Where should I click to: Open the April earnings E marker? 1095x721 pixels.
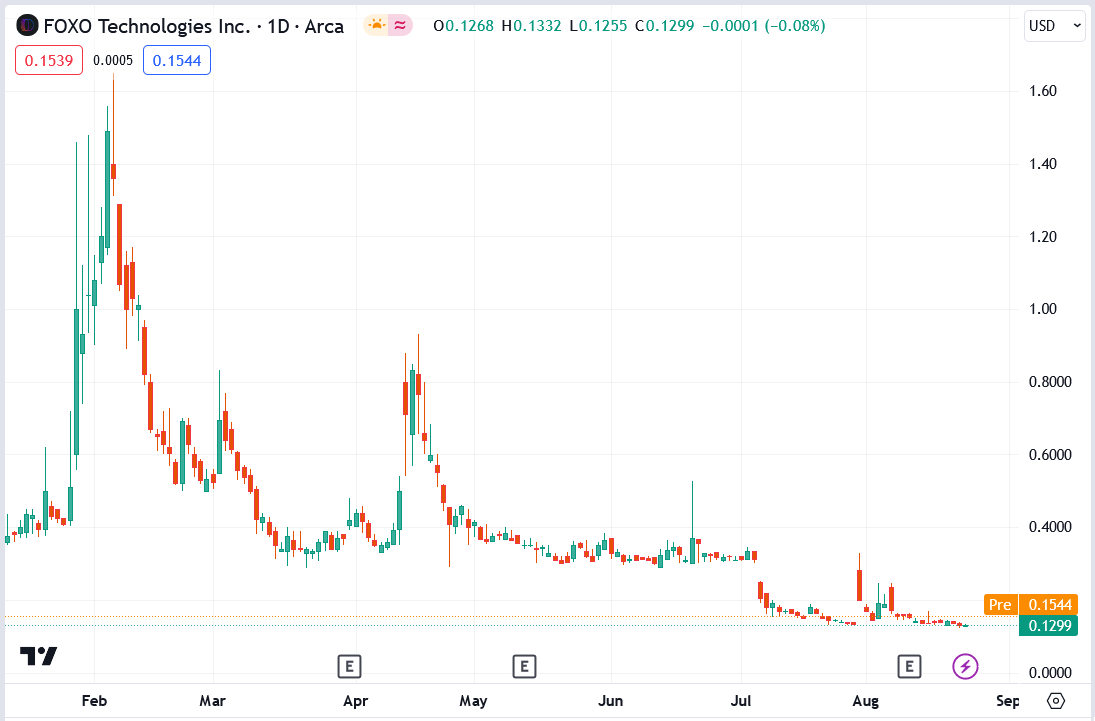pyautogui.click(x=349, y=667)
